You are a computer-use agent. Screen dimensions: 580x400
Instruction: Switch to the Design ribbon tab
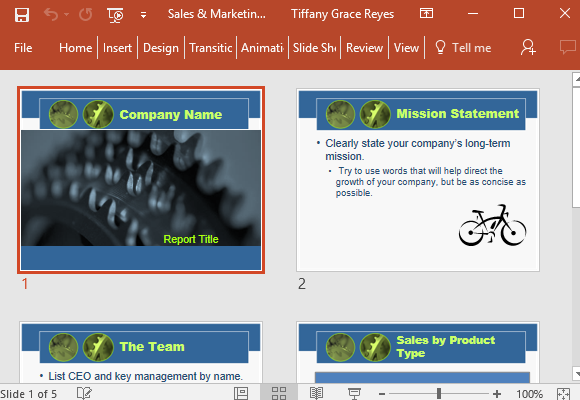coord(161,48)
